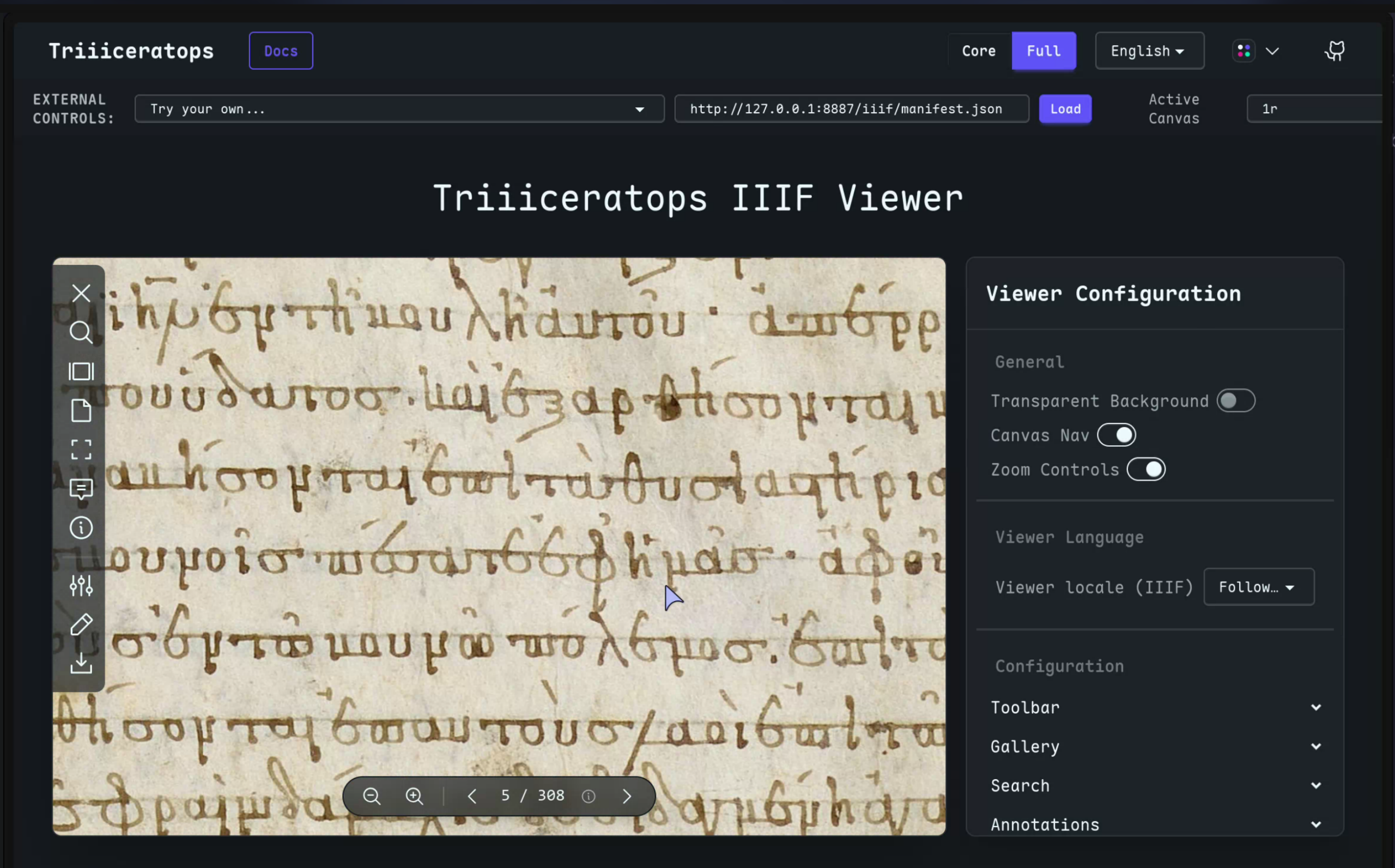Click canvas info icon beside 308
The height and width of the screenshot is (868, 1395).
tap(589, 796)
